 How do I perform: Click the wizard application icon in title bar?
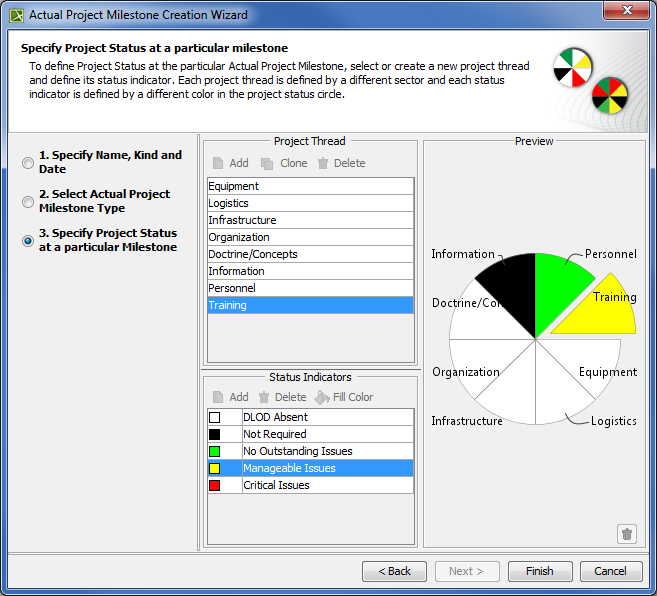tap(17, 16)
